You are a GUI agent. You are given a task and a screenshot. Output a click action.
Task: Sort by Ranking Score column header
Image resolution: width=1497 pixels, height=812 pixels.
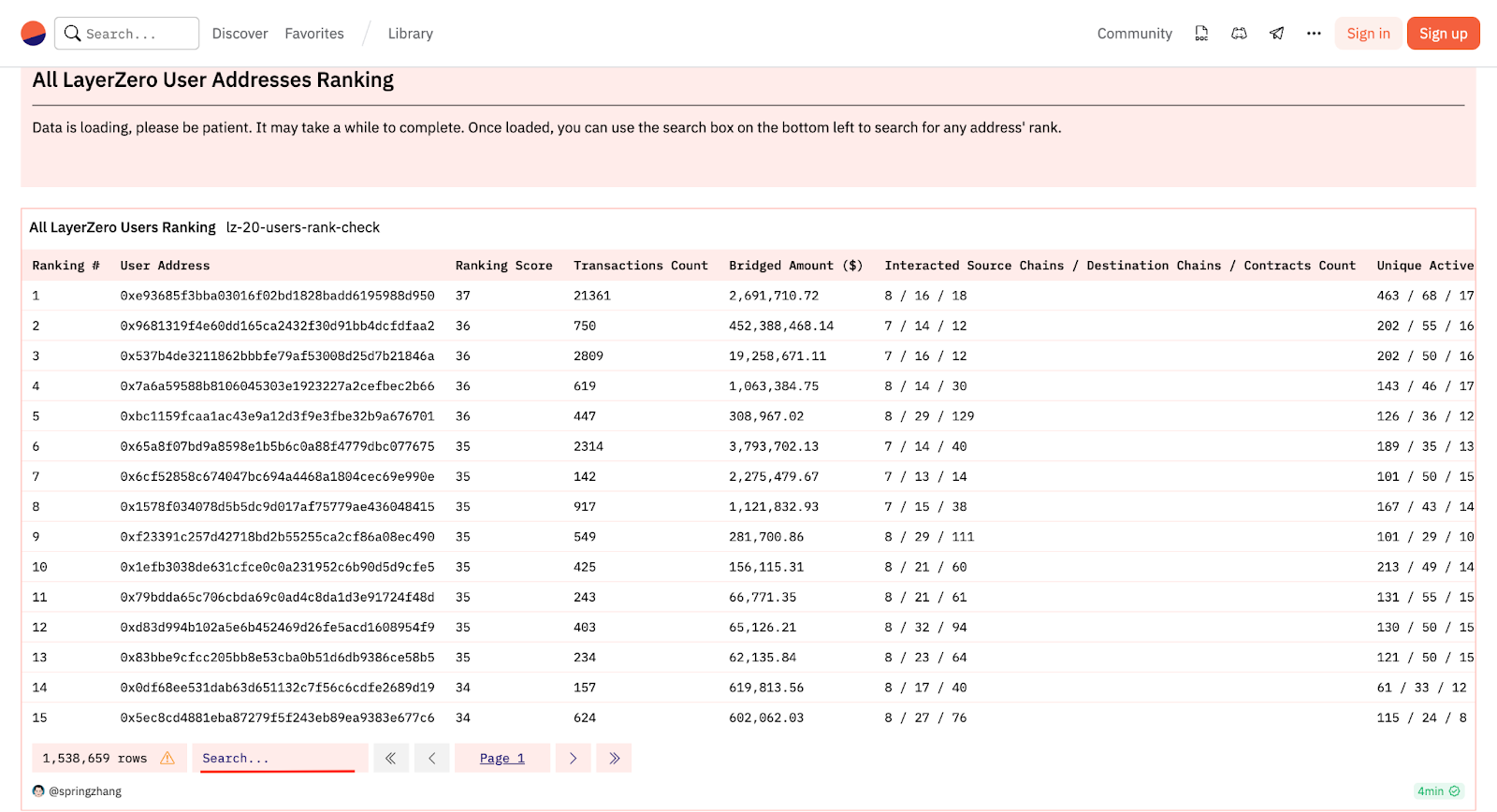point(504,266)
